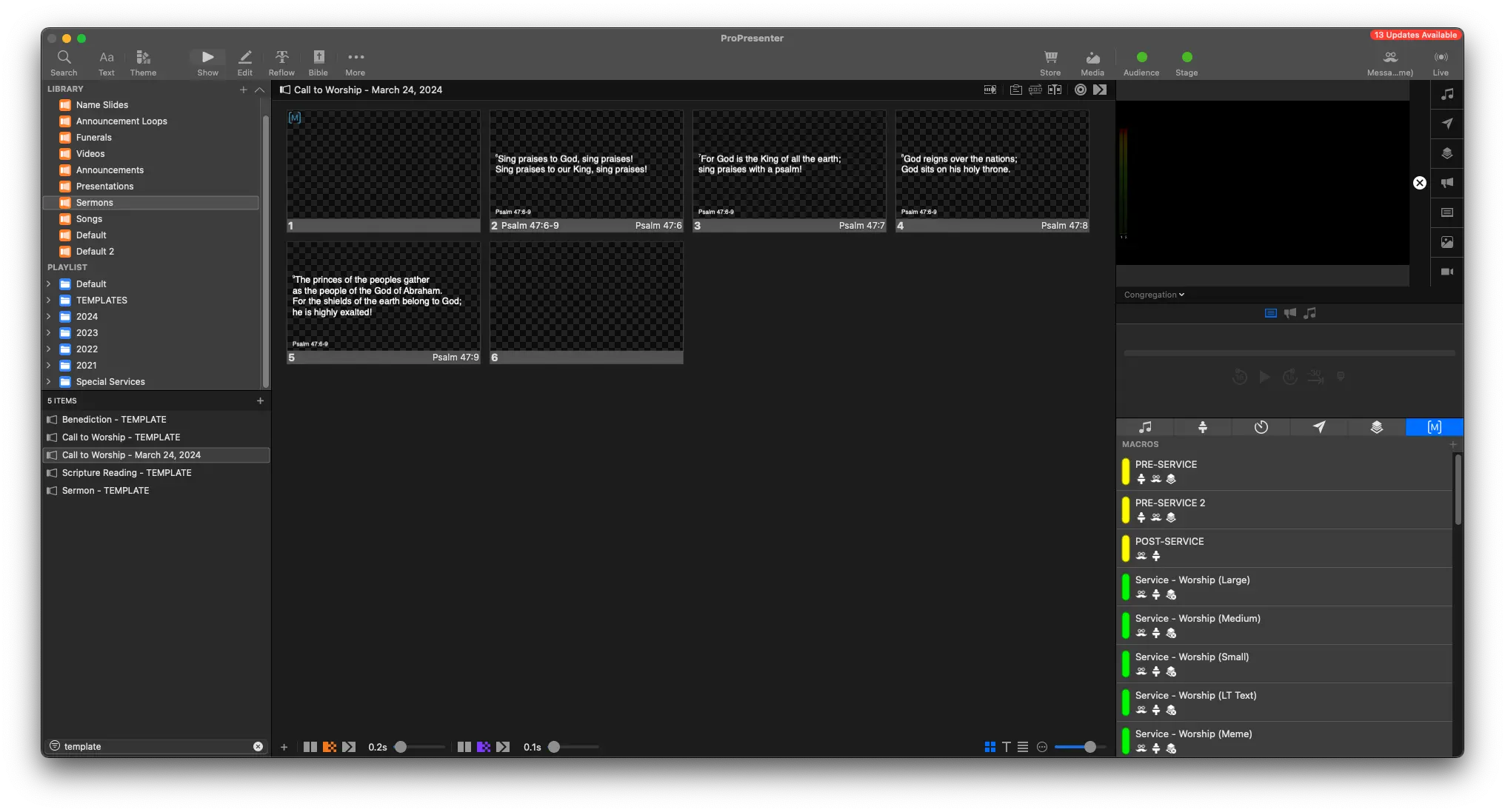
Task: Open the Congregation dropdown menu
Action: click(1154, 295)
